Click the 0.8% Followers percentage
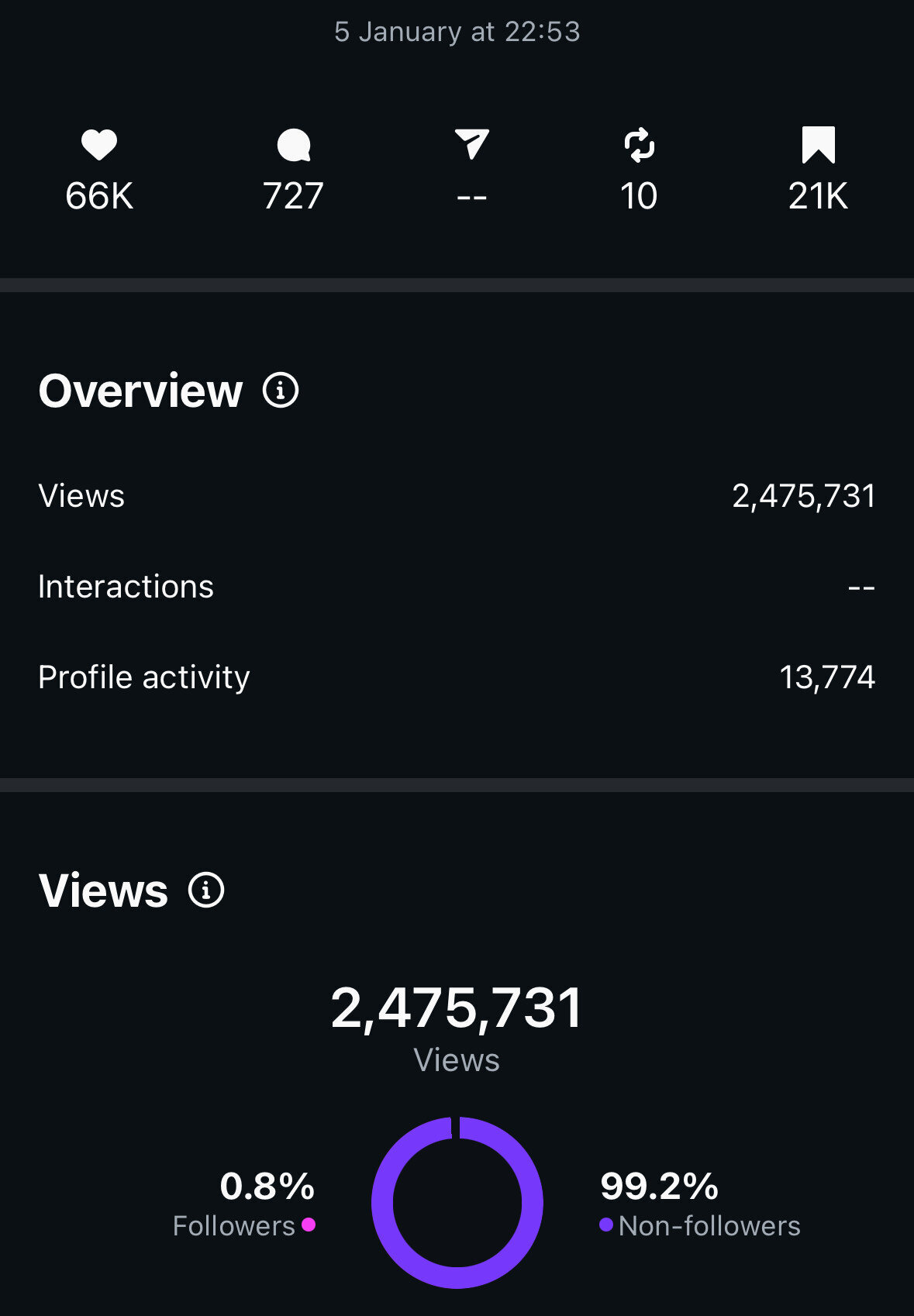 point(267,1186)
